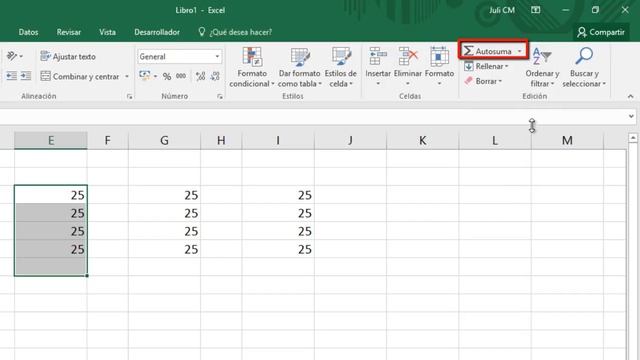Open Dar formato como tabla gallery
640x360 pixels.
(x=300, y=67)
